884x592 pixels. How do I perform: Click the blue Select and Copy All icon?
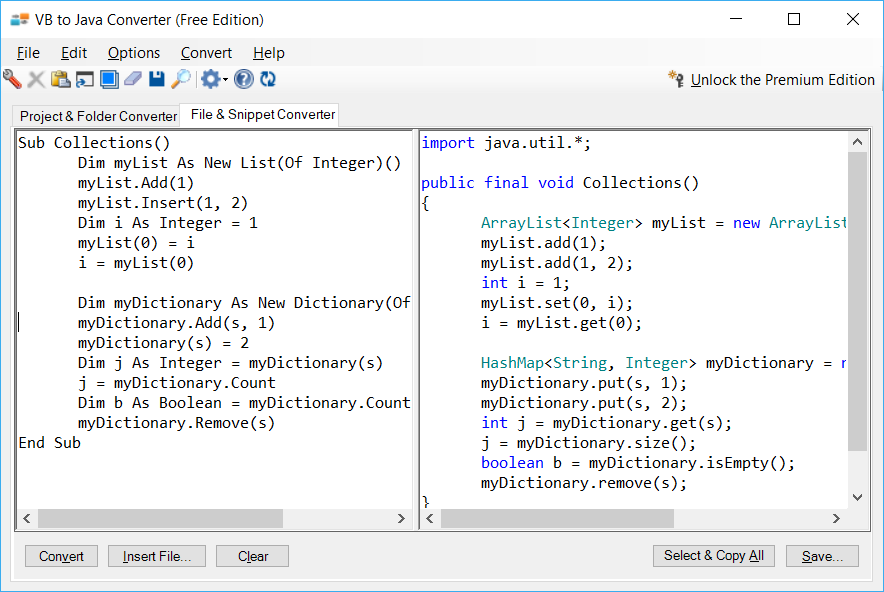tap(109, 79)
